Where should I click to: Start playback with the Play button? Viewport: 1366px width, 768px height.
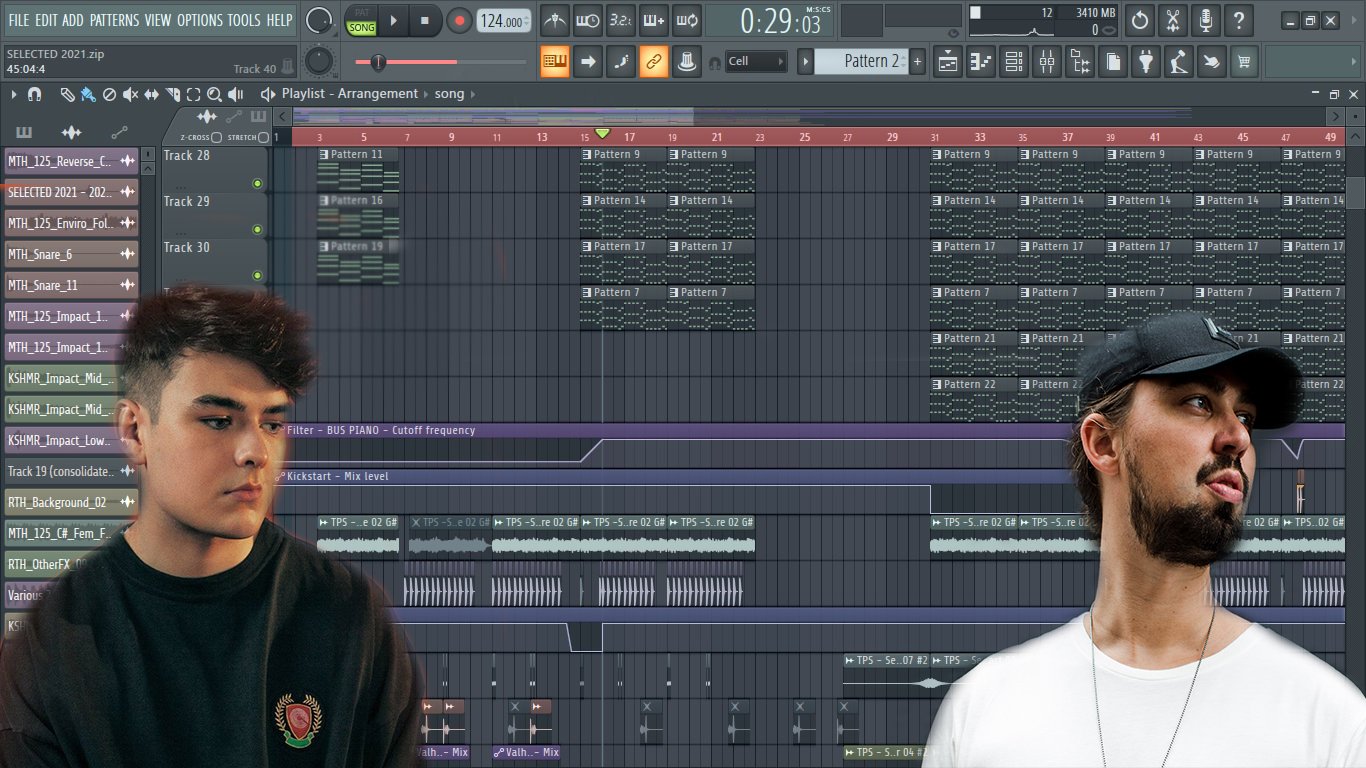(x=393, y=20)
